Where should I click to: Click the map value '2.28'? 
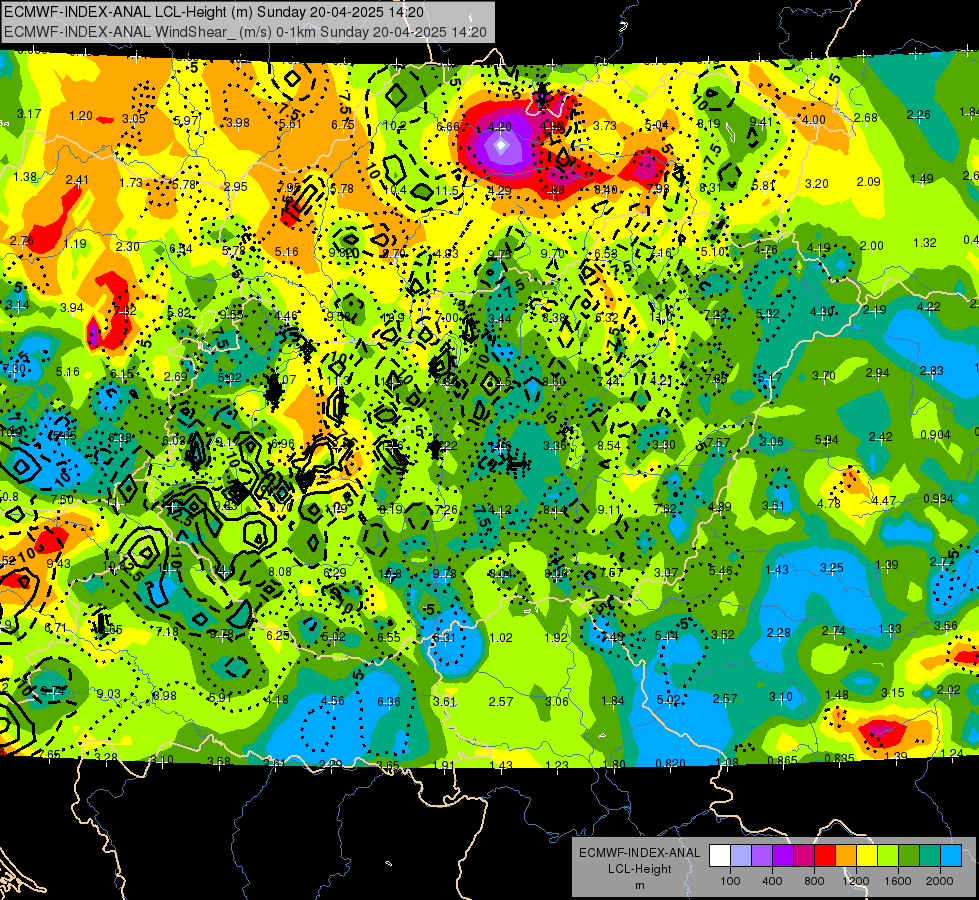pos(779,633)
